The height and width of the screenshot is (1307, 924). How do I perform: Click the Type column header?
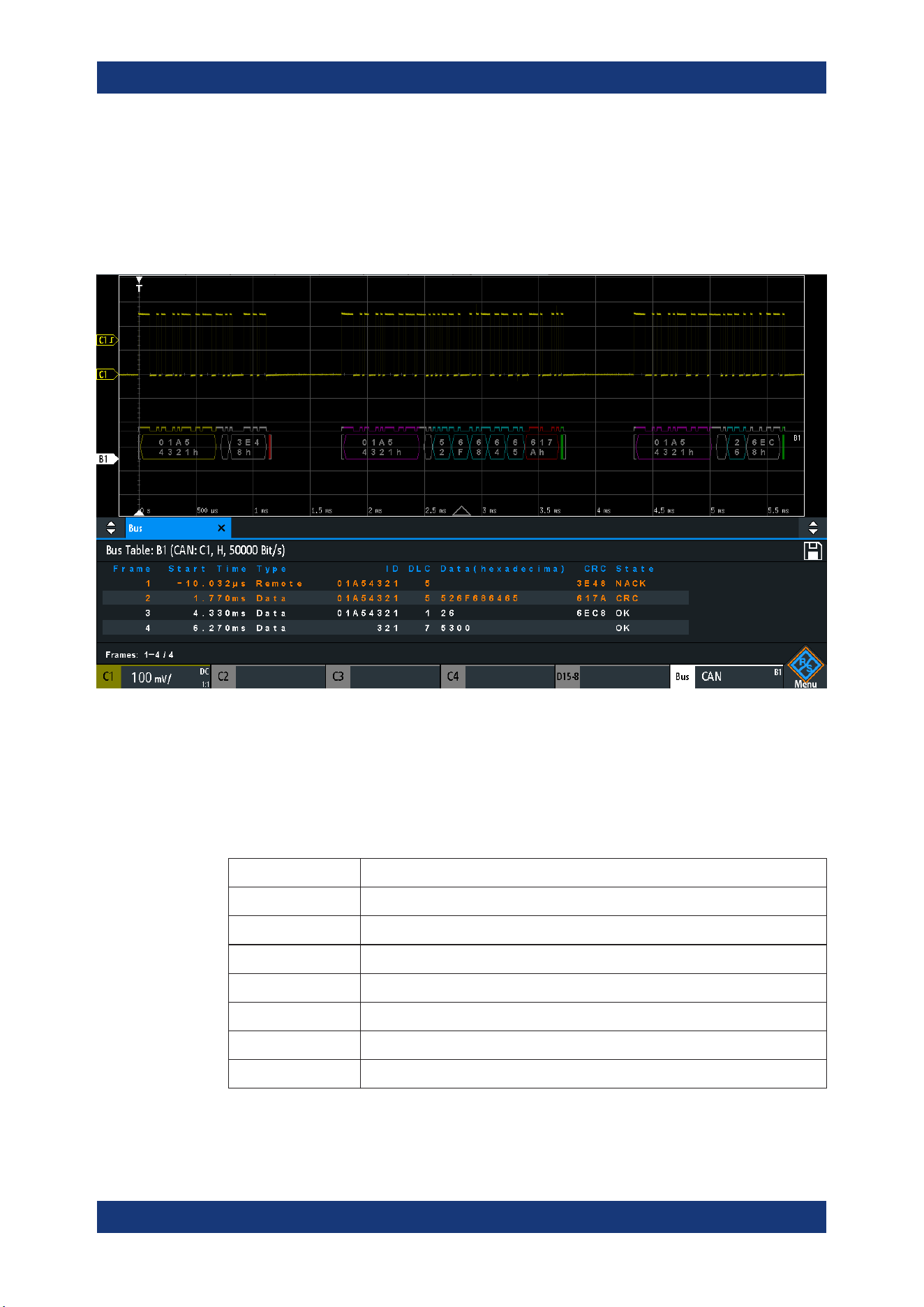271,569
